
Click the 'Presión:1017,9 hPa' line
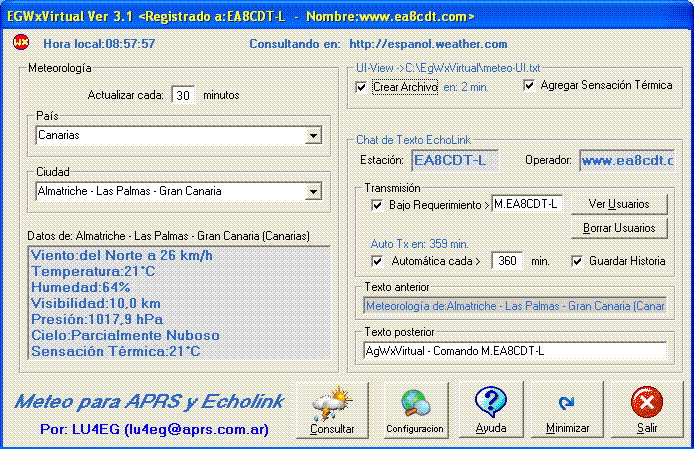point(97,319)
